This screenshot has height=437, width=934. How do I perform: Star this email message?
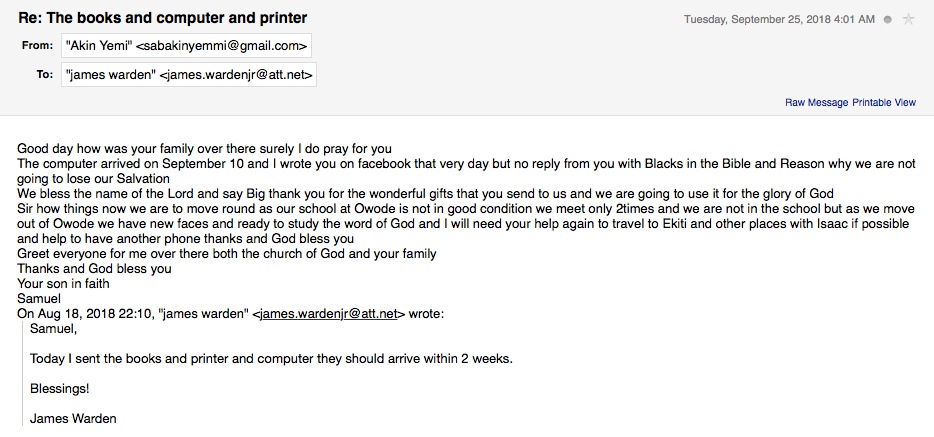point(908,19)
